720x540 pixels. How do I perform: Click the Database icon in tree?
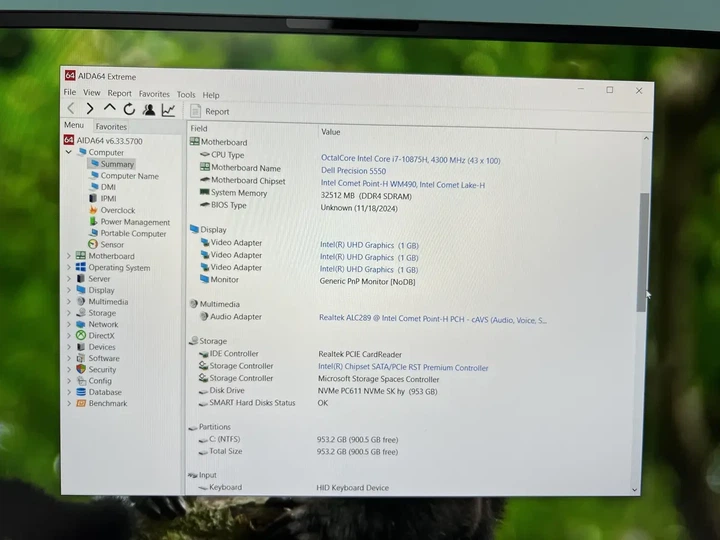[x=81, y=392]
